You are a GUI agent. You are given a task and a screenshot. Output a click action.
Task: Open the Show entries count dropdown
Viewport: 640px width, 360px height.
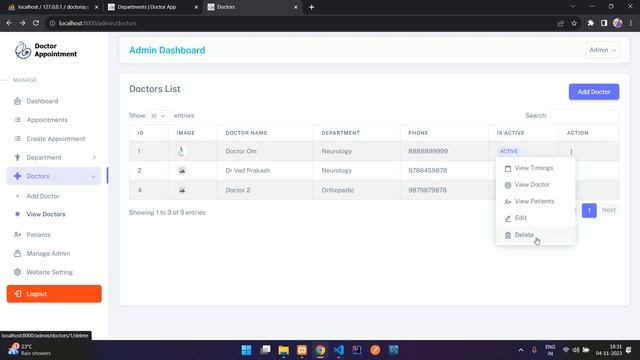158,116
